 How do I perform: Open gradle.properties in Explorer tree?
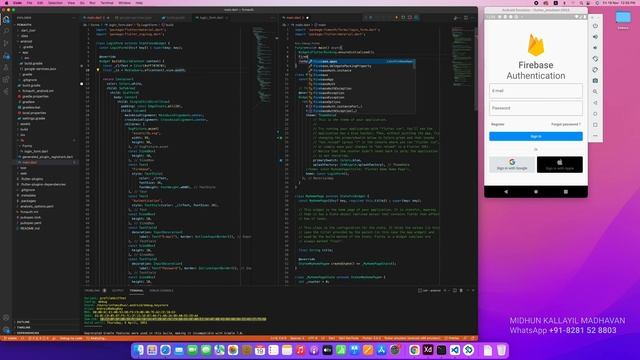click(35, 96)
